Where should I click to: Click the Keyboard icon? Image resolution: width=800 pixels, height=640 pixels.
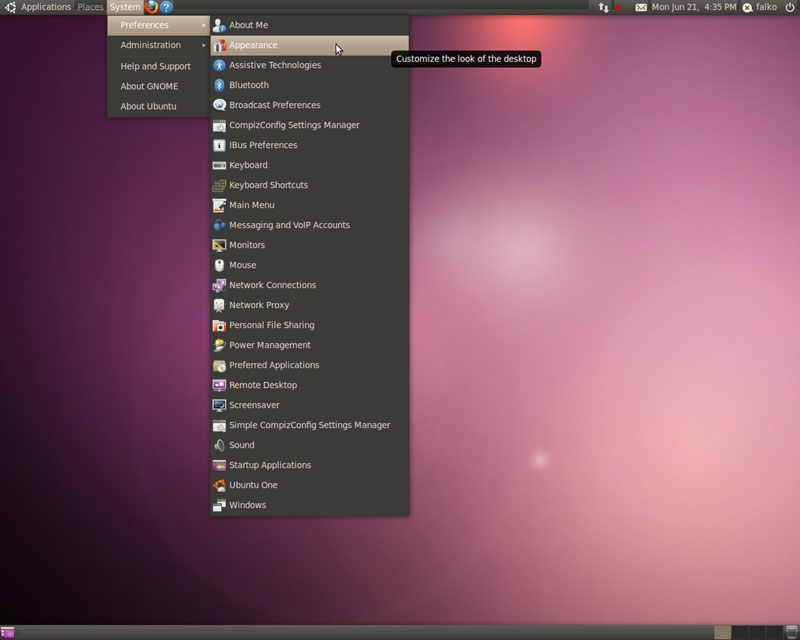click(219, 165)
